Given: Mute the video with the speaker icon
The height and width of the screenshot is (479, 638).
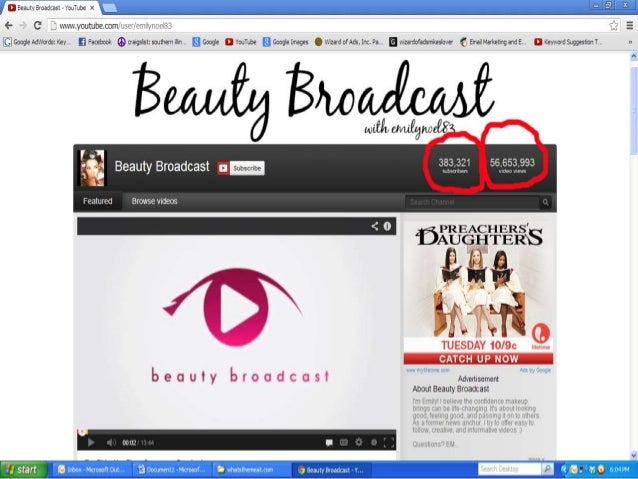Looking at the screenshot, I should tap(111, 443).
